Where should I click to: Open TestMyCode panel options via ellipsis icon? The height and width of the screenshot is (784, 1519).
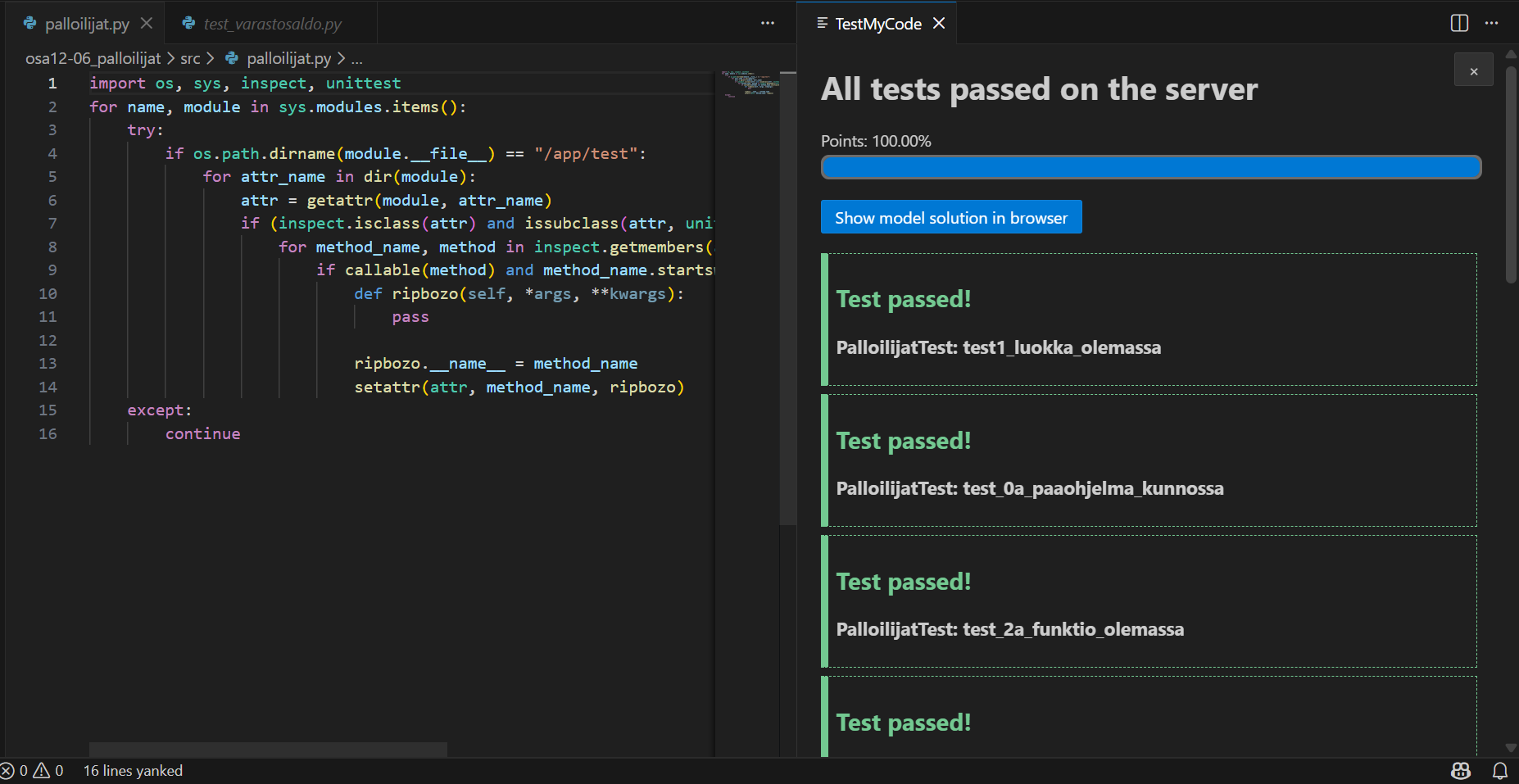(x=1493, y=23)
